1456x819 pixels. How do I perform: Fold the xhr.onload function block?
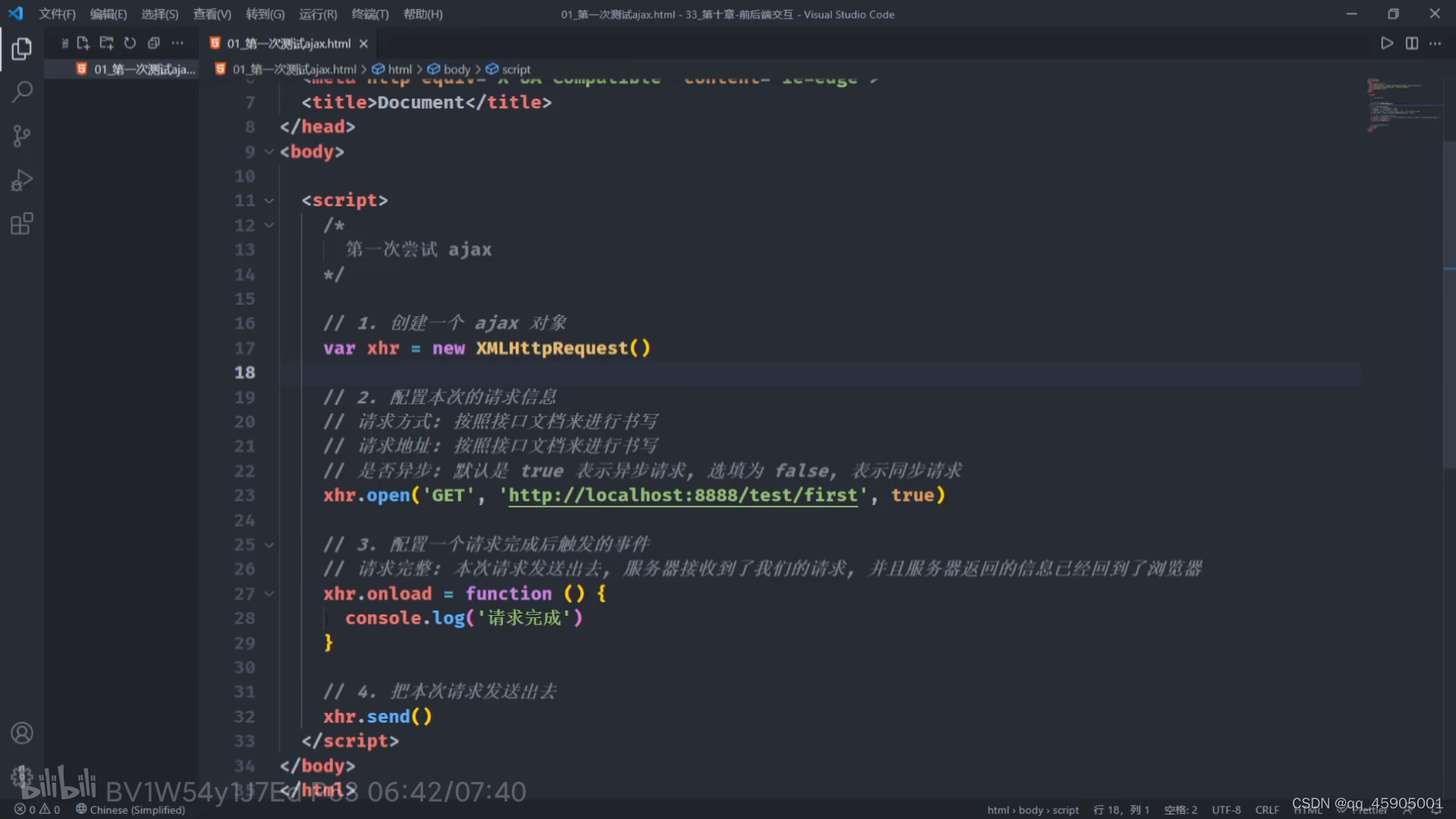point(269,594)
